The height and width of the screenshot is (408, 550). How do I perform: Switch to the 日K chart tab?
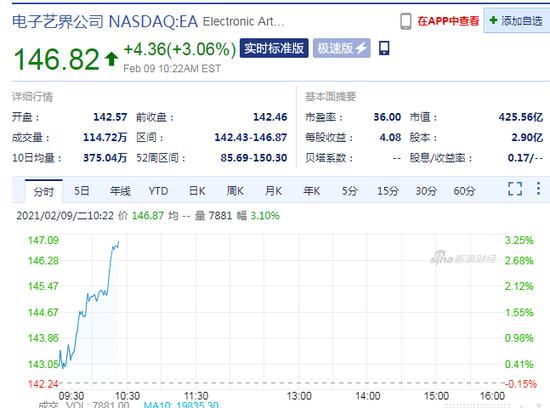click(x=197, y=191)
